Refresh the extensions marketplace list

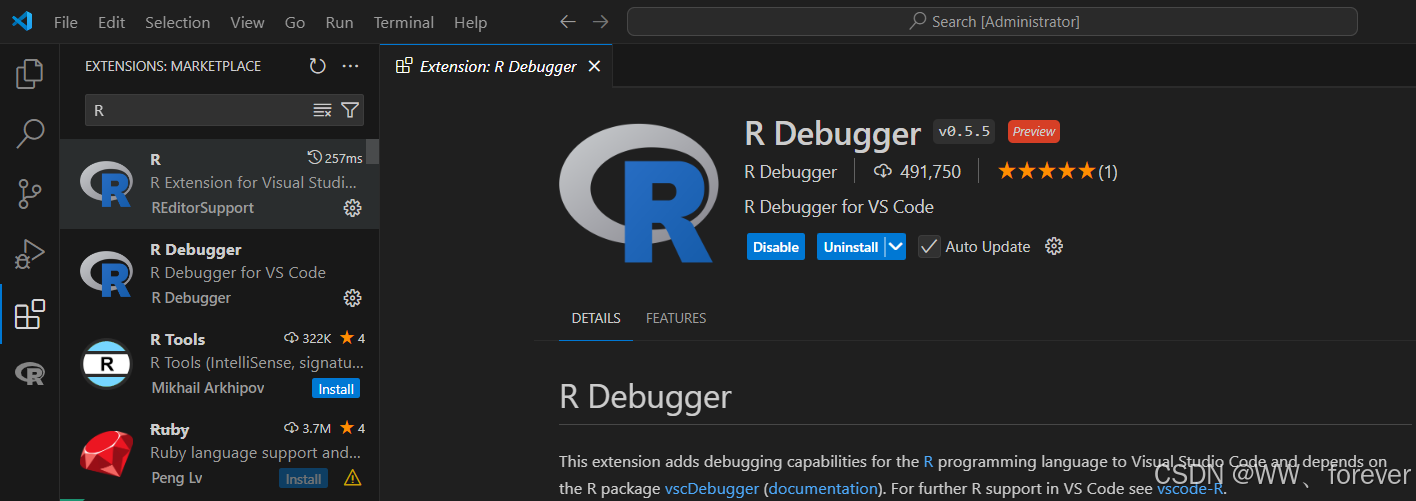tap(317, 66)
